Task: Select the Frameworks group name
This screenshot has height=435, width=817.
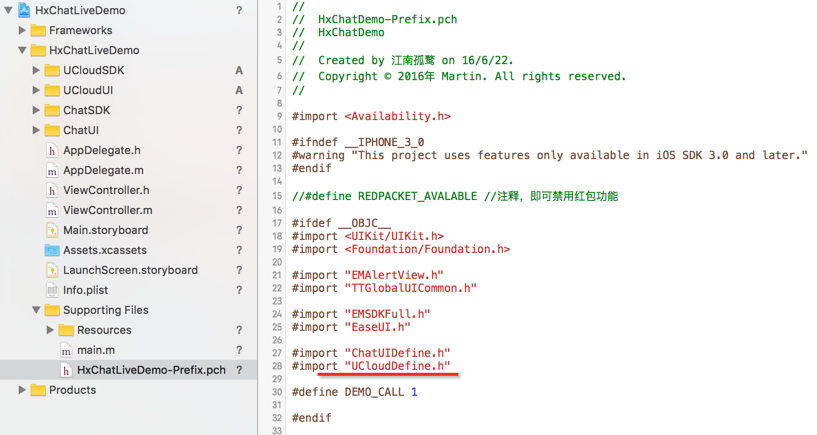Action: pos(81,30)
